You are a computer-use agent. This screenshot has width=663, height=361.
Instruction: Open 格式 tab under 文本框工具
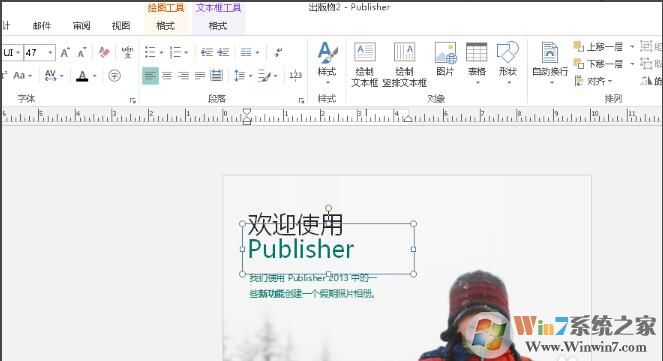(218, 26)
